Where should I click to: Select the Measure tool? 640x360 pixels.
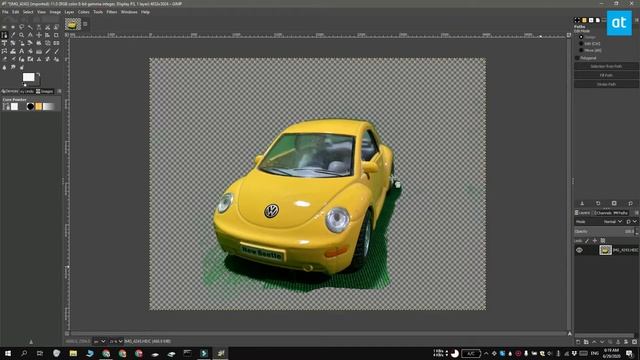click(x=30, y=35)
